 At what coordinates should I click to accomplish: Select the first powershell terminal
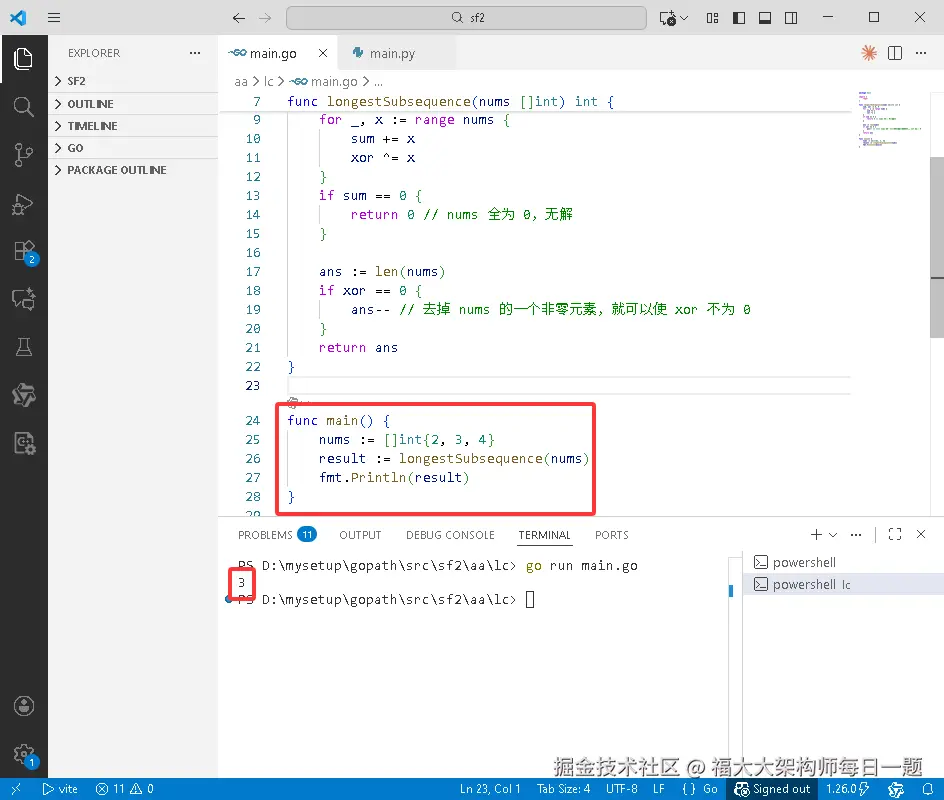click(843, 562)
